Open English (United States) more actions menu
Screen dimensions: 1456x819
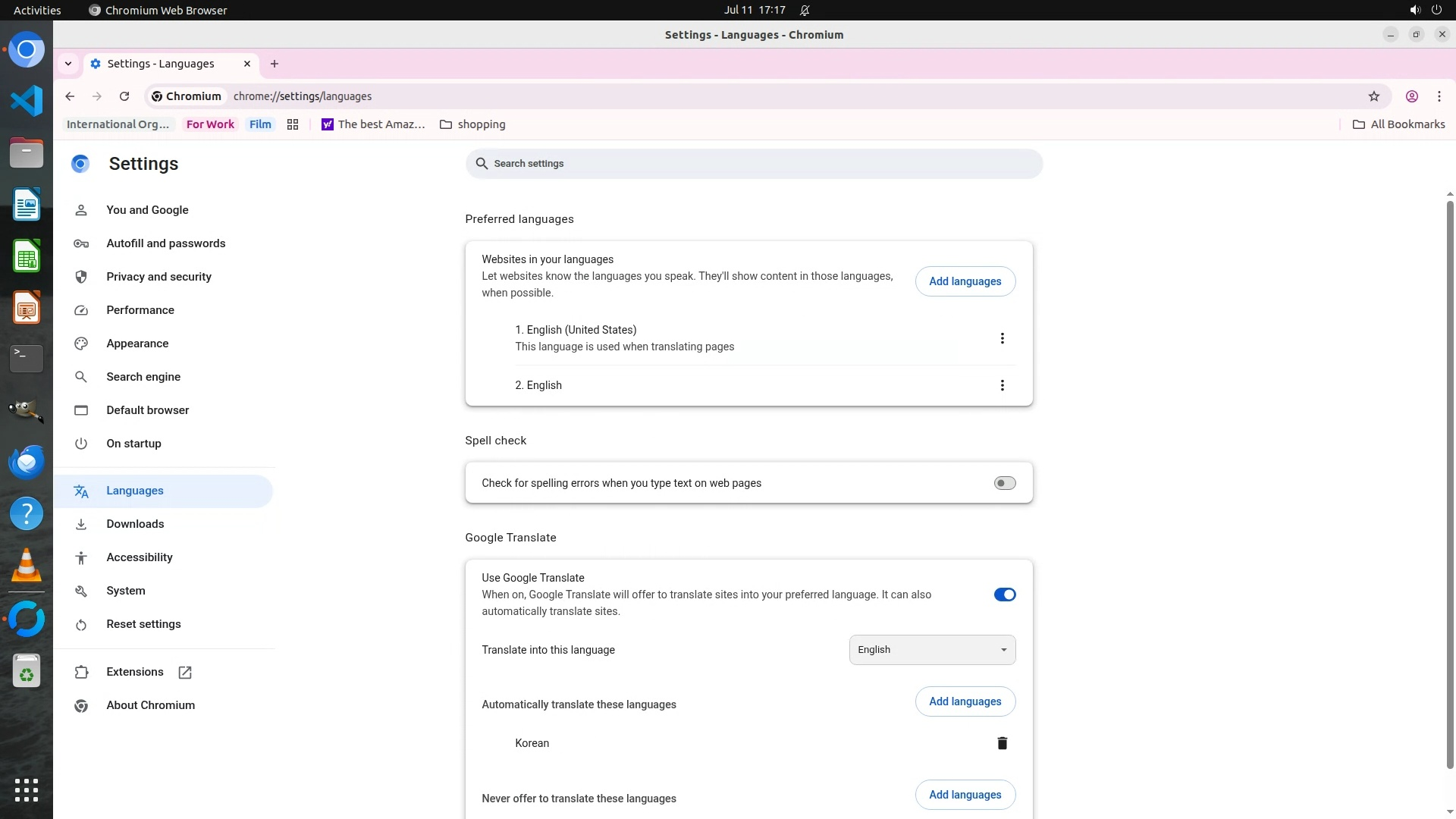[1002, 338]
